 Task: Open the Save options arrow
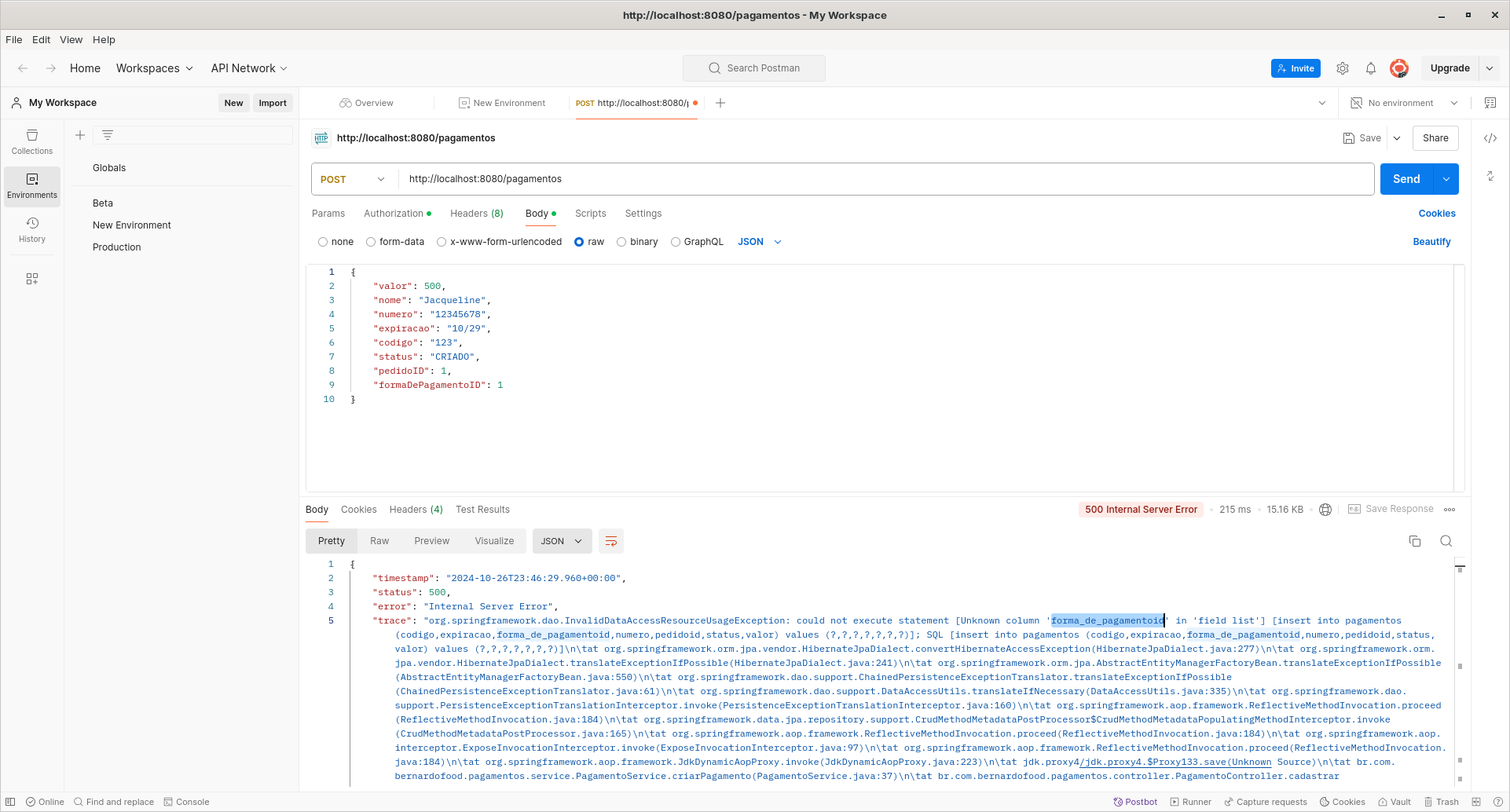click(x=1397, y=138)
